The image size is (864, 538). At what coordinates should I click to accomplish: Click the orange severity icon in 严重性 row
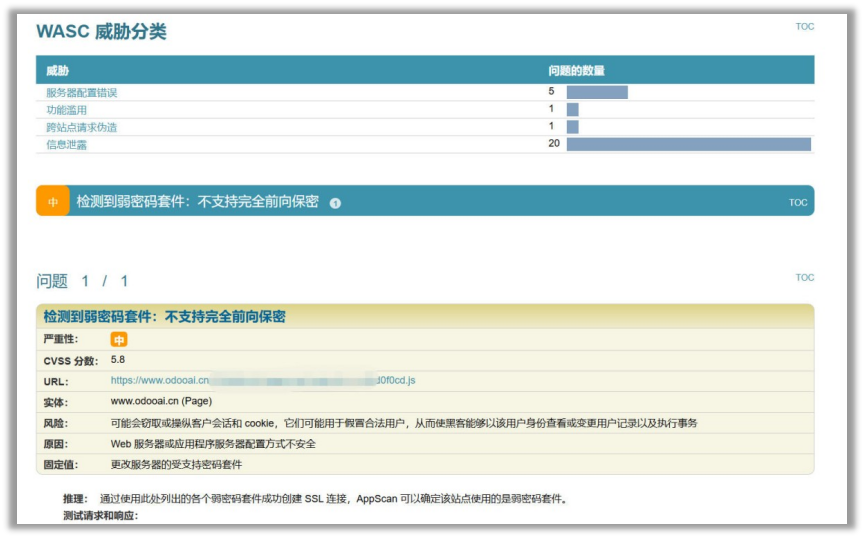119,340
